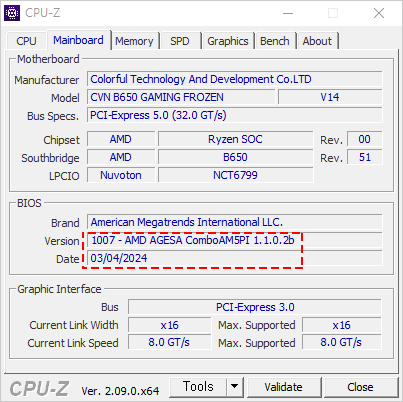The width and height of the screenshot is (403, 402).
Task: Click the model CVN B650 GAMING FROZEN
Action: click(181, 97)
